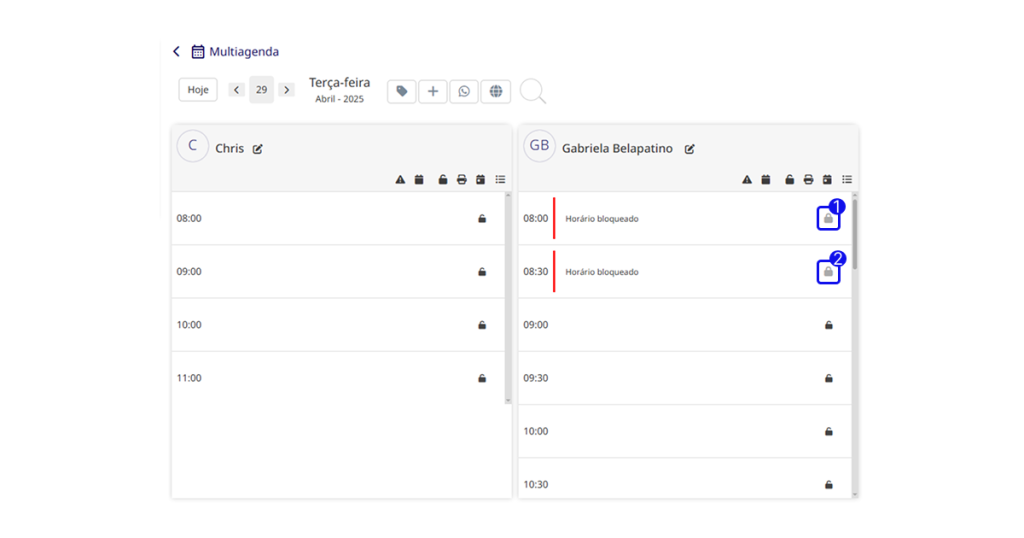Click scrollbar in Gabriela's agenda column

(854, 235)
